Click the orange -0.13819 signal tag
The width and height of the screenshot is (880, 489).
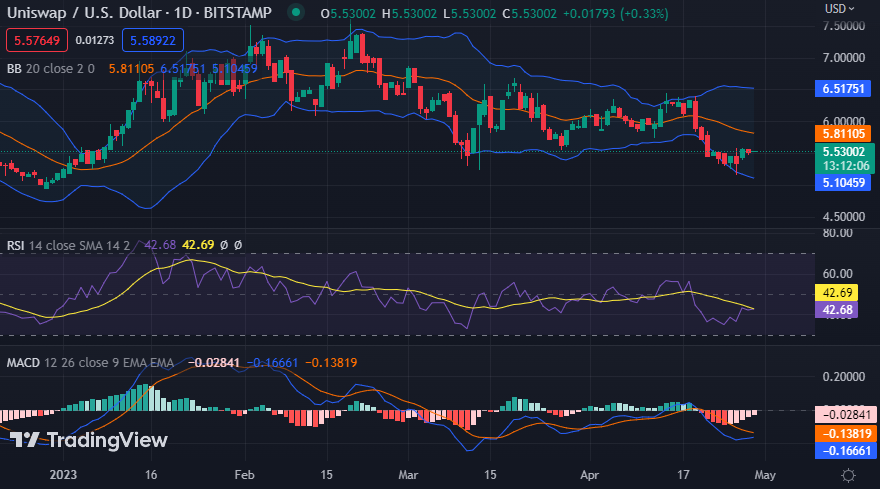845,433
